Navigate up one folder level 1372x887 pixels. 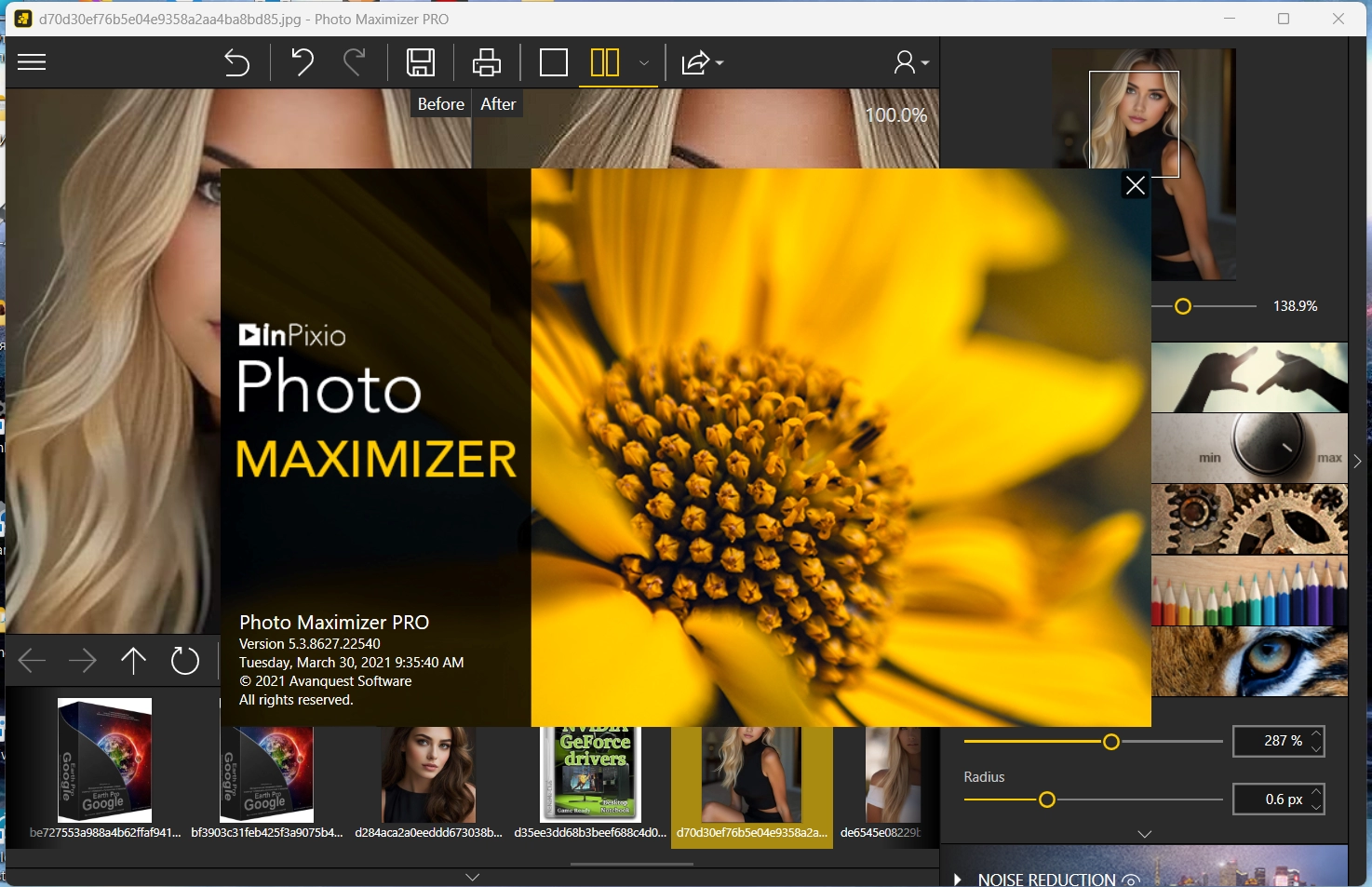133,661
